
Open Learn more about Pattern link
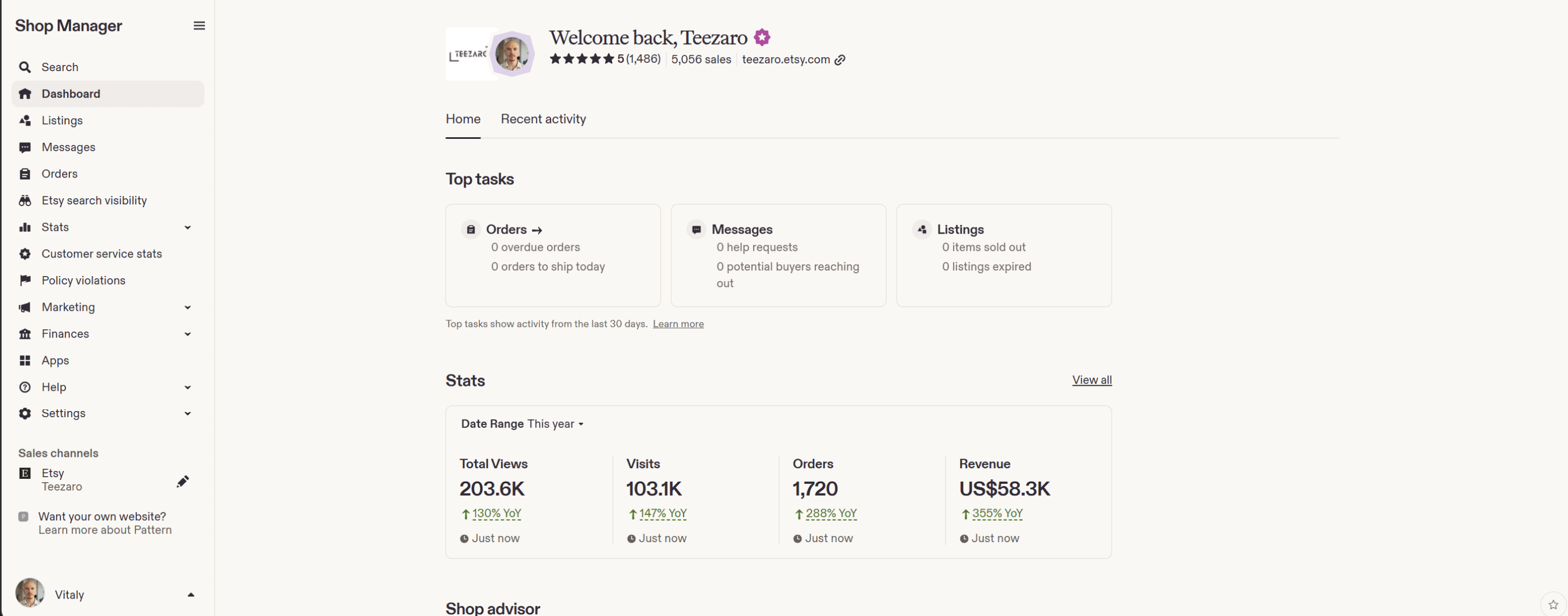click(x=105, y=530)
